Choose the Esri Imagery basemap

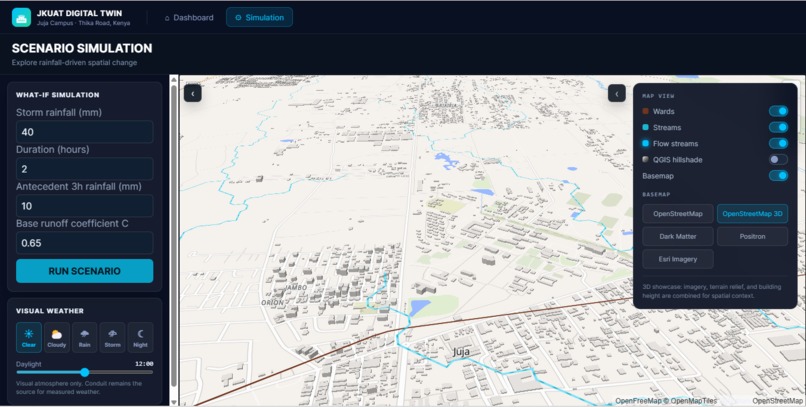(678, 259)
